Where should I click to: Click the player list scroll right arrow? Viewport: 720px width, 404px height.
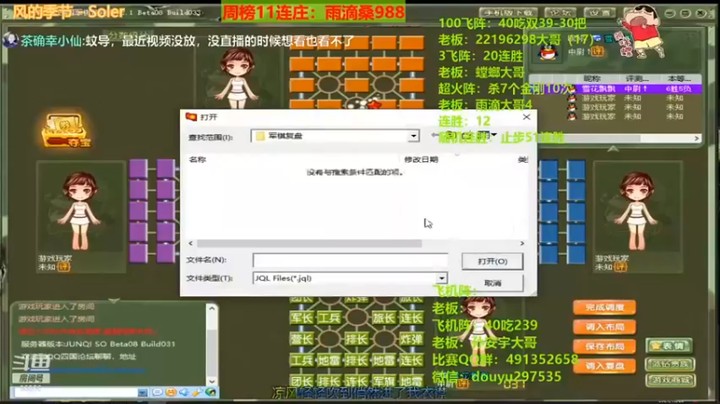(x=697, y=138)
